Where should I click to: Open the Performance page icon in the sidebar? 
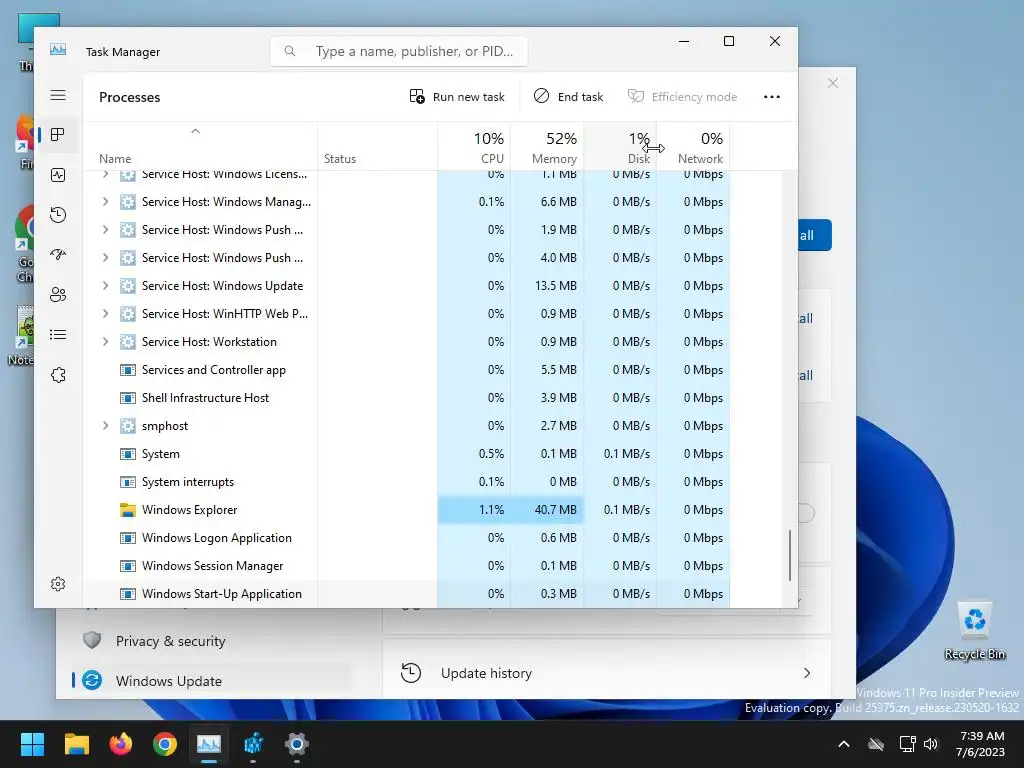click(58, 175)
